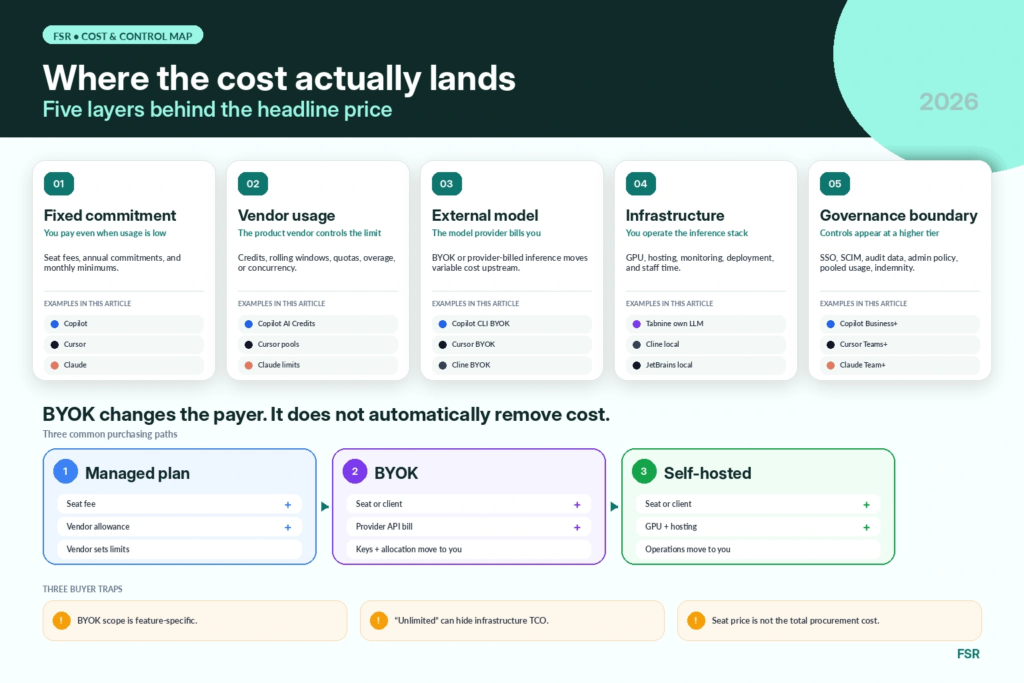
Task: Click warning icon next to BYOK scope trap
Action: pos(61,620)
